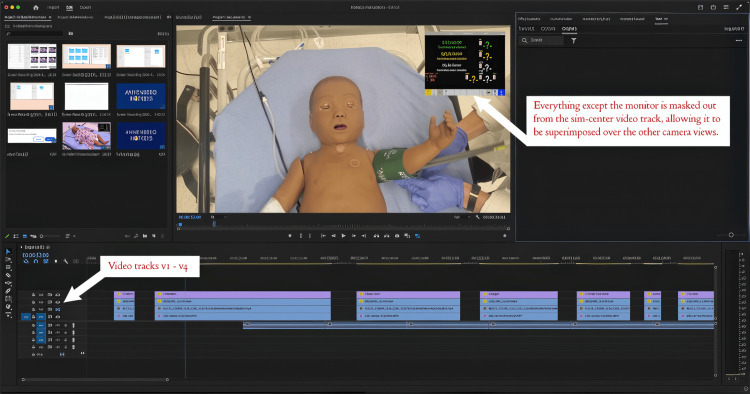Open the timeline wrench settings icon
The width and height of the screenshot is (750, 394).
tap(66, 261)
